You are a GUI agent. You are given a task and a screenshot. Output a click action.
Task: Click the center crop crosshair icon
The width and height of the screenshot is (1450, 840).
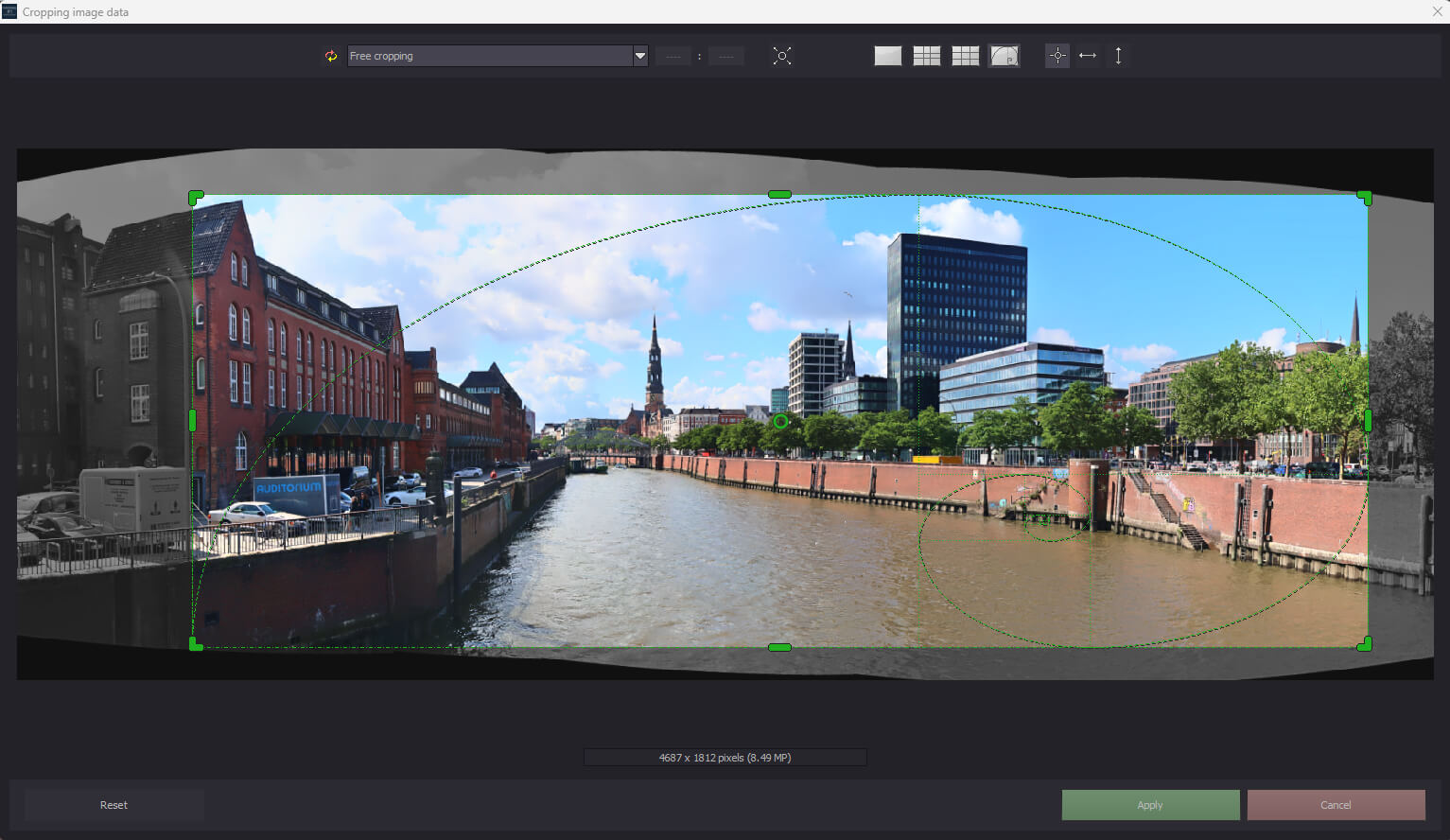point(1057,56)
